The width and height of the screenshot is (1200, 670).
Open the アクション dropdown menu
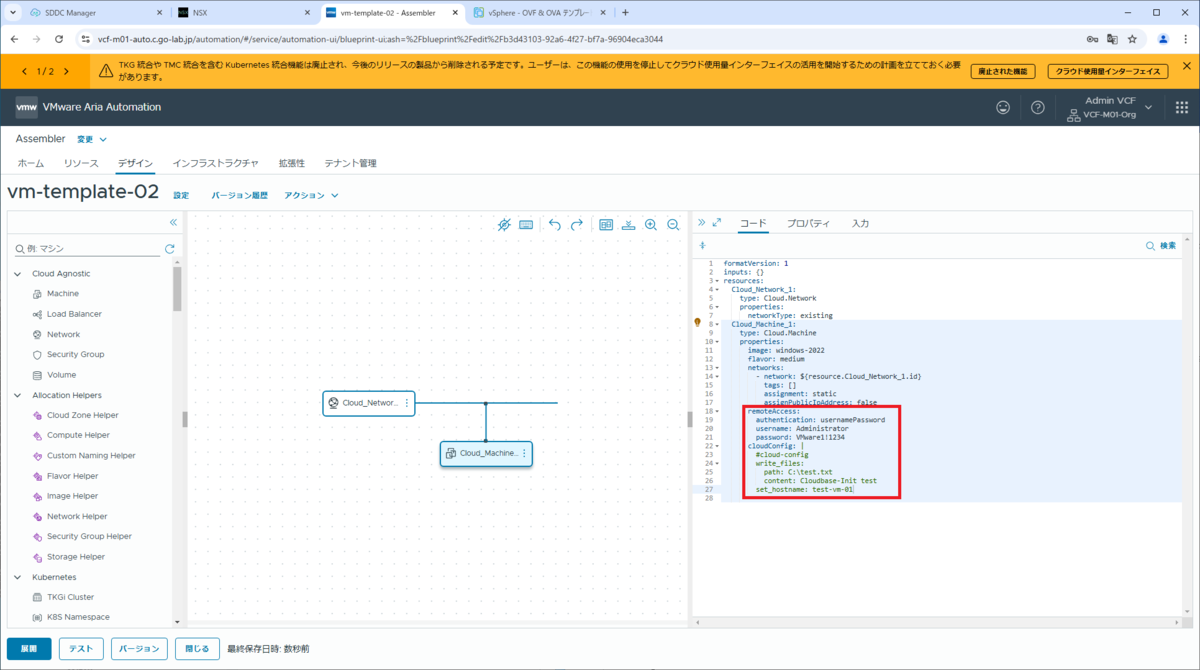tap(311, 195)
